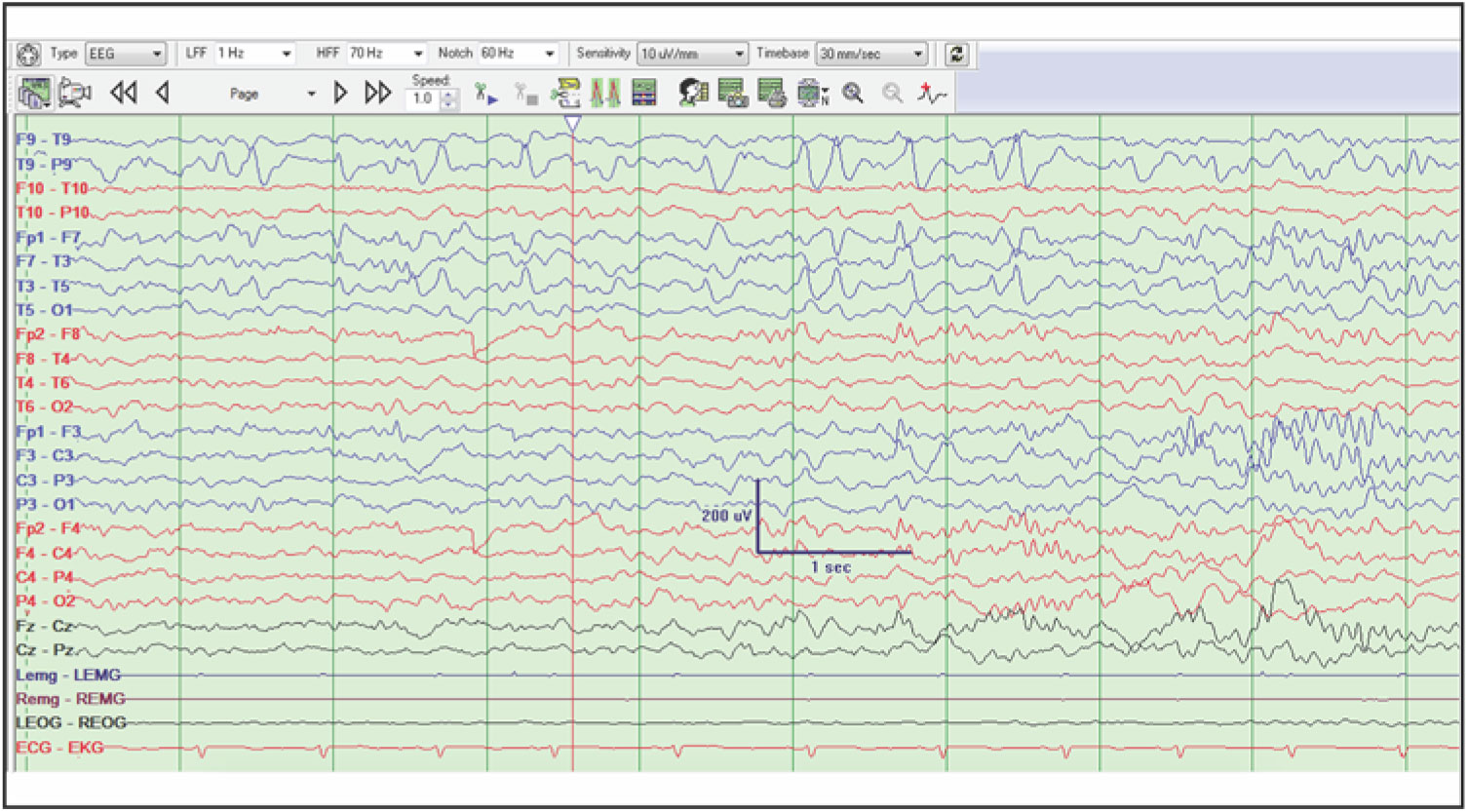This screenshot has width=1468, height=812.
Task: Open the video camera view
Action: [x=74, y=93]
